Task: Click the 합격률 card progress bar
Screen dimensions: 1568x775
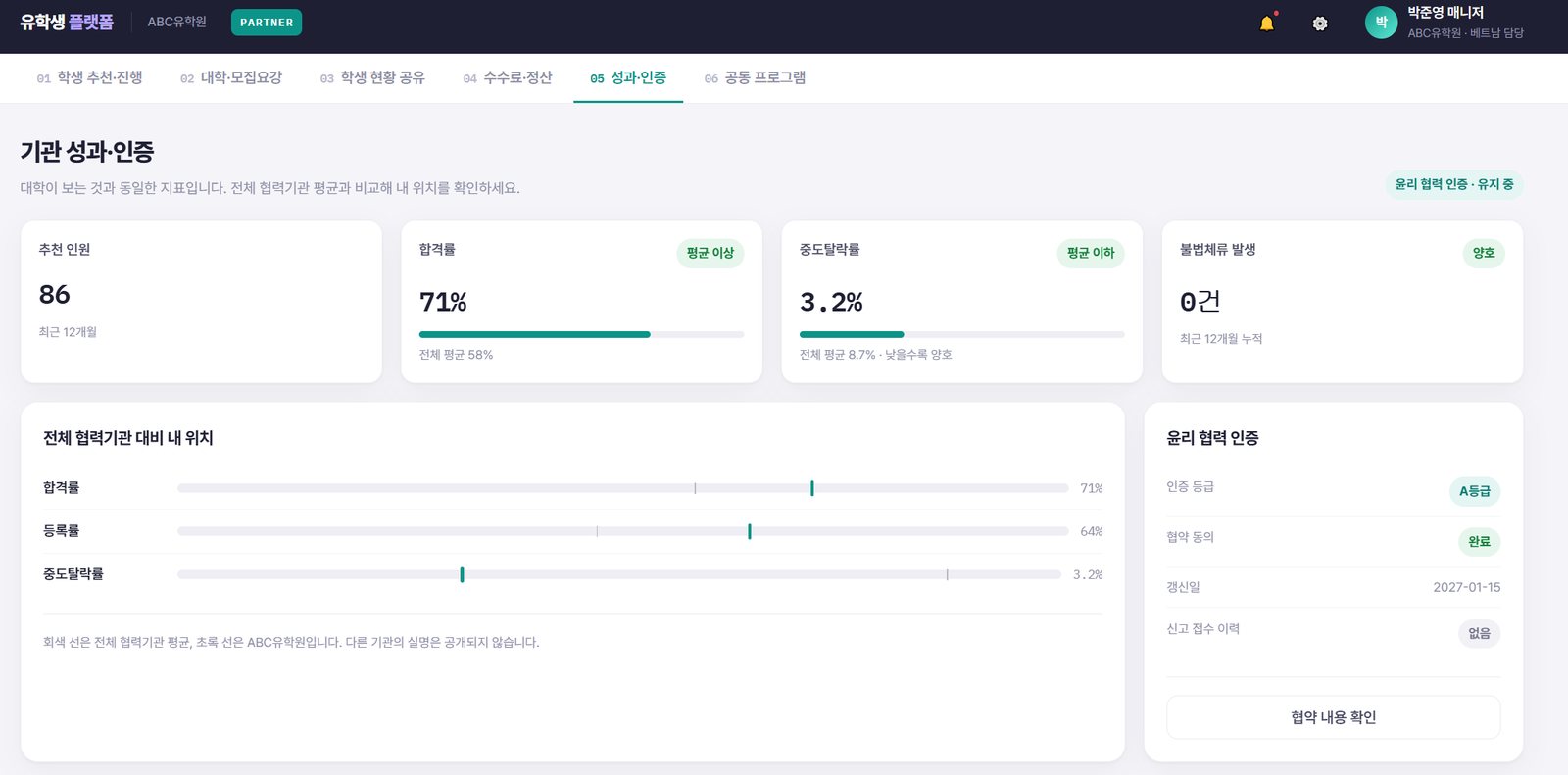Action: (x=581, y=334)
